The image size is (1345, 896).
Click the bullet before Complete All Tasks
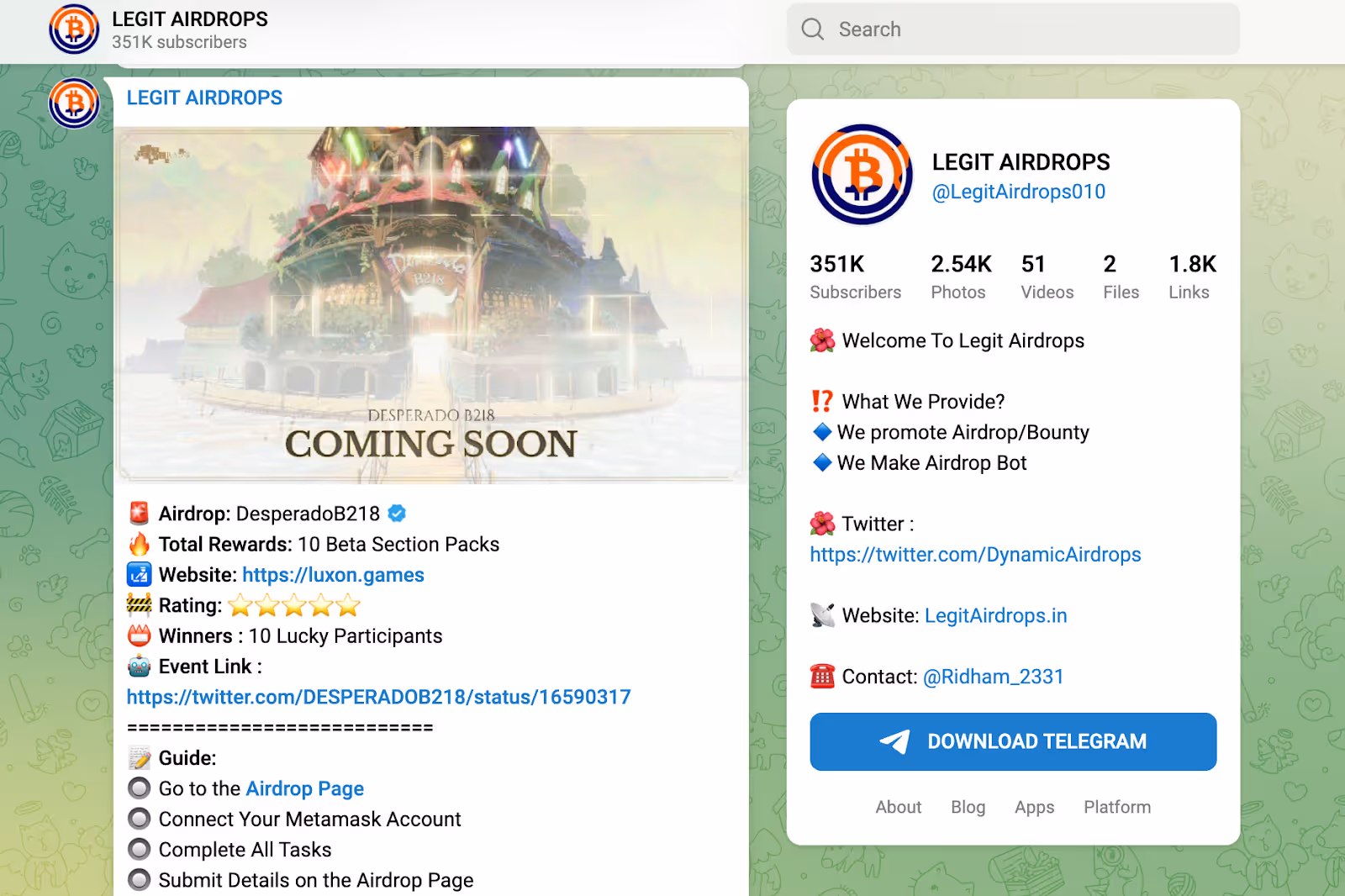pyautogui.click(x=140, y=849)
